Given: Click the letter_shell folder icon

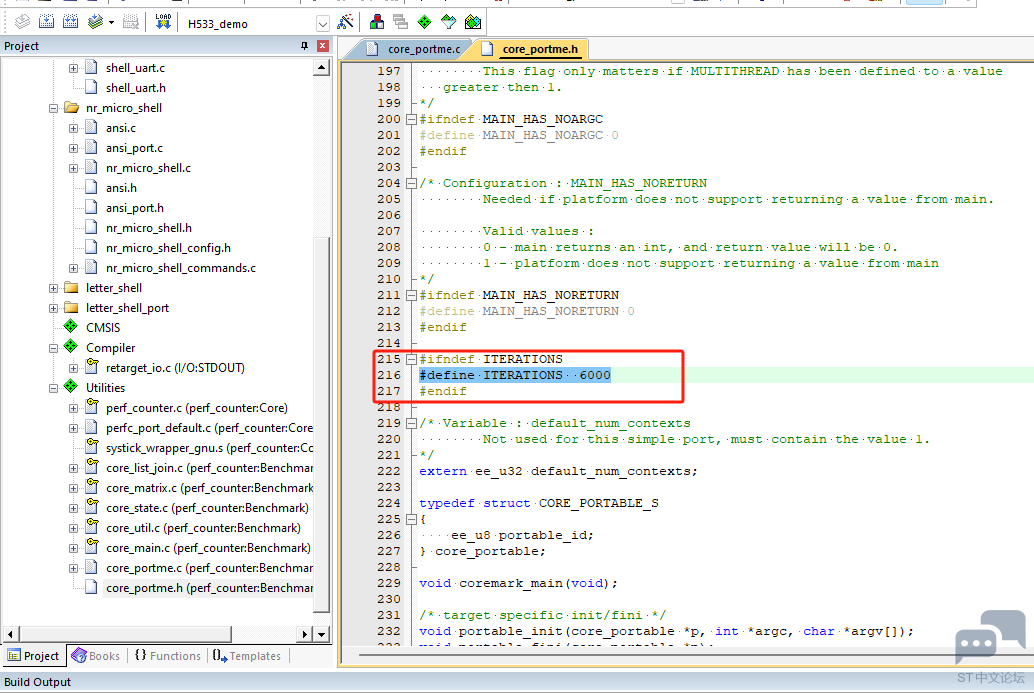Looking at the screenshot, I should [x=71, y=287].
